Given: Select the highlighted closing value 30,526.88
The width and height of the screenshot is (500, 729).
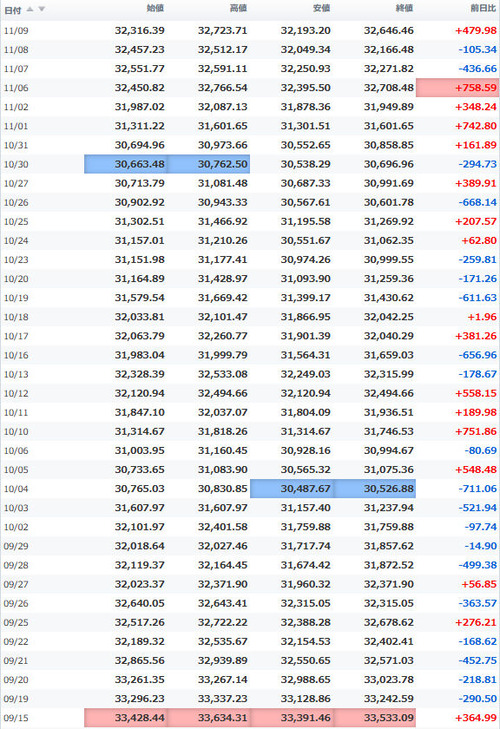Looking at the screenshot, I should click(374, 489).
